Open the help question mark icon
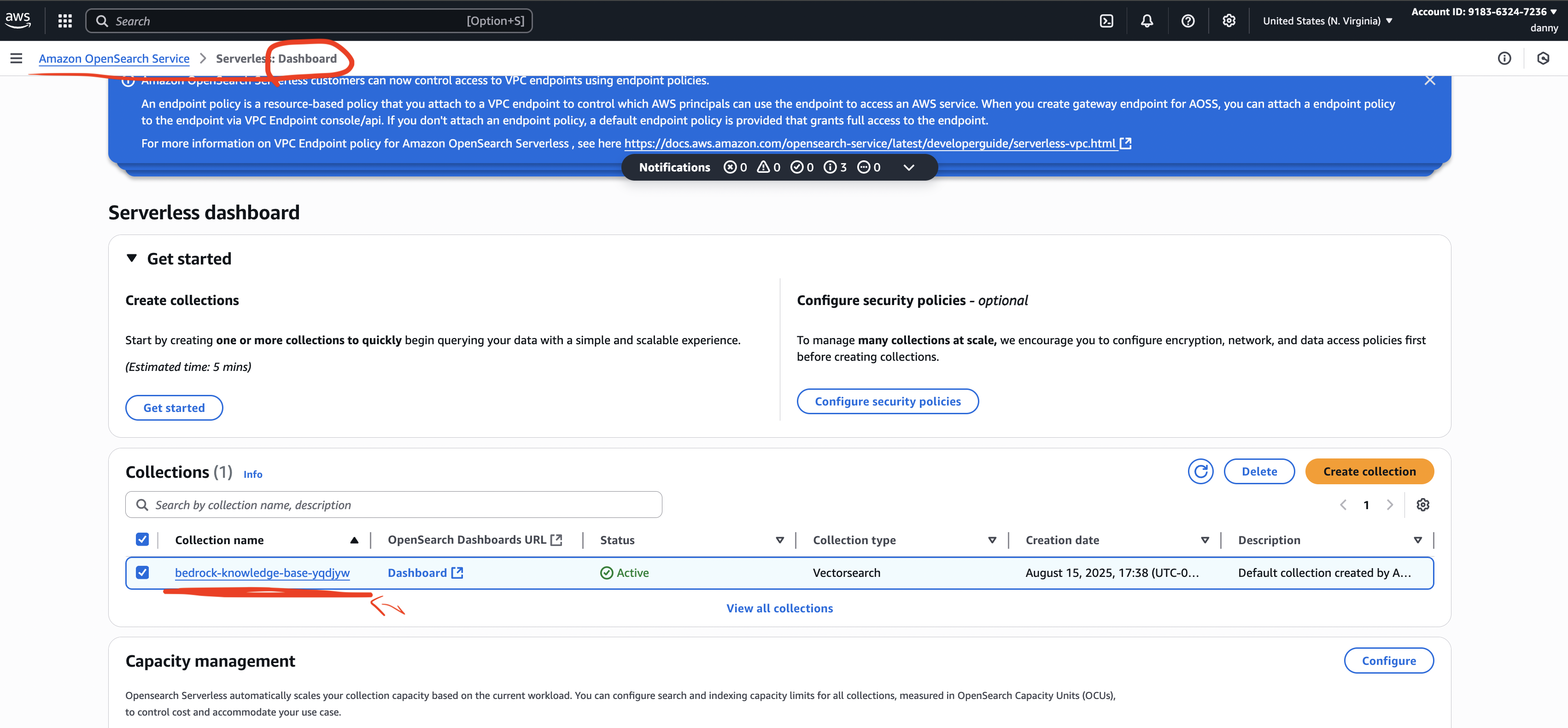This screenshot has height=728, width=1568. (1188, 21)
